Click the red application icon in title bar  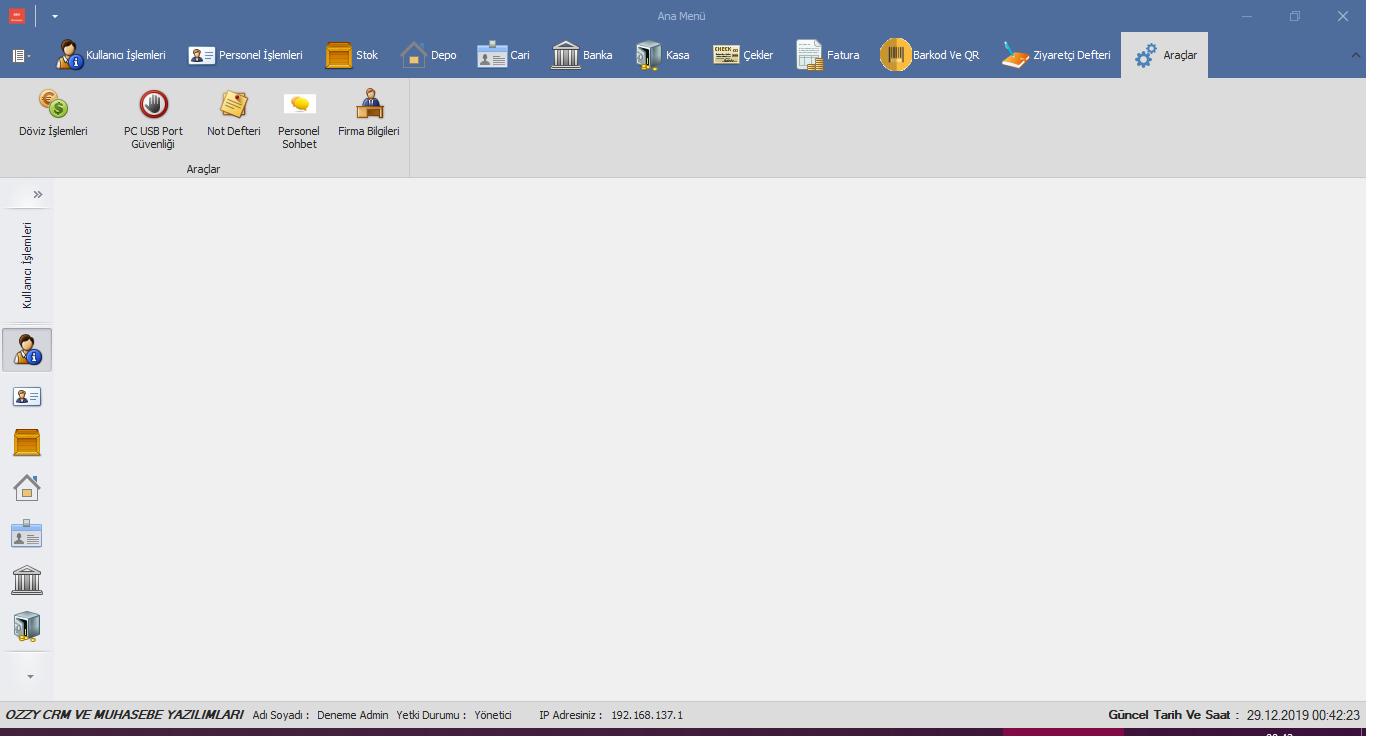tap(17, 16)
